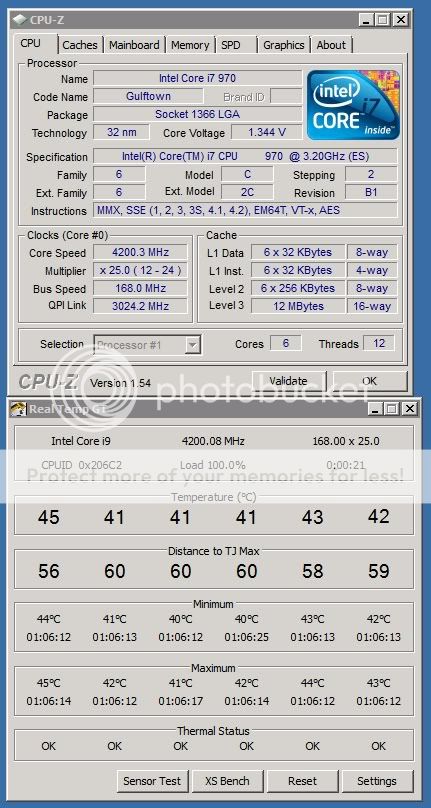
Task: Click the Intel Core i7 logo
Action: 353,105
